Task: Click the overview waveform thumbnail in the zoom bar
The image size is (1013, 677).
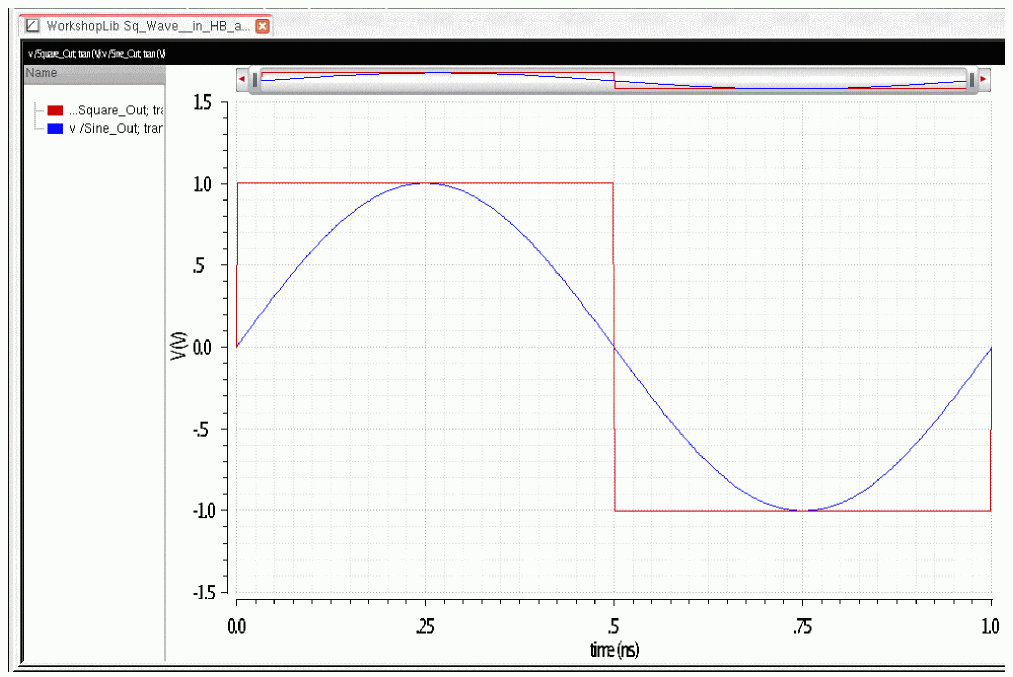Action: point(613,80)
